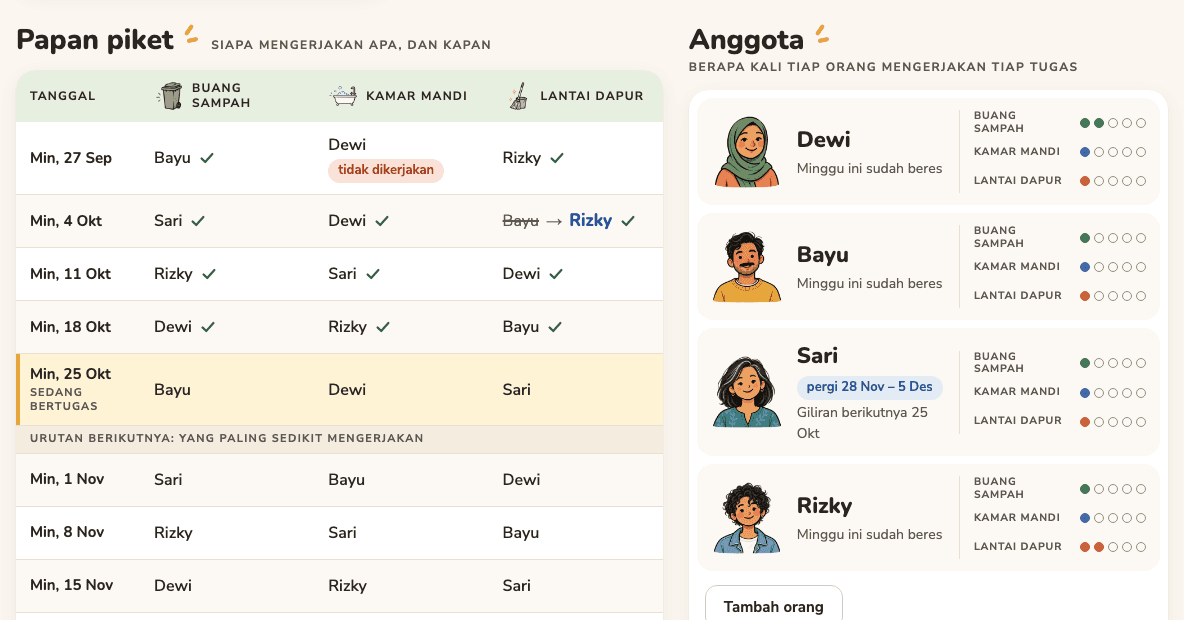Click Rizky's orange Lantai Dapur progress dots
The width and height of the screenshot is (1184, 620).
click(x=1113, y=547)
